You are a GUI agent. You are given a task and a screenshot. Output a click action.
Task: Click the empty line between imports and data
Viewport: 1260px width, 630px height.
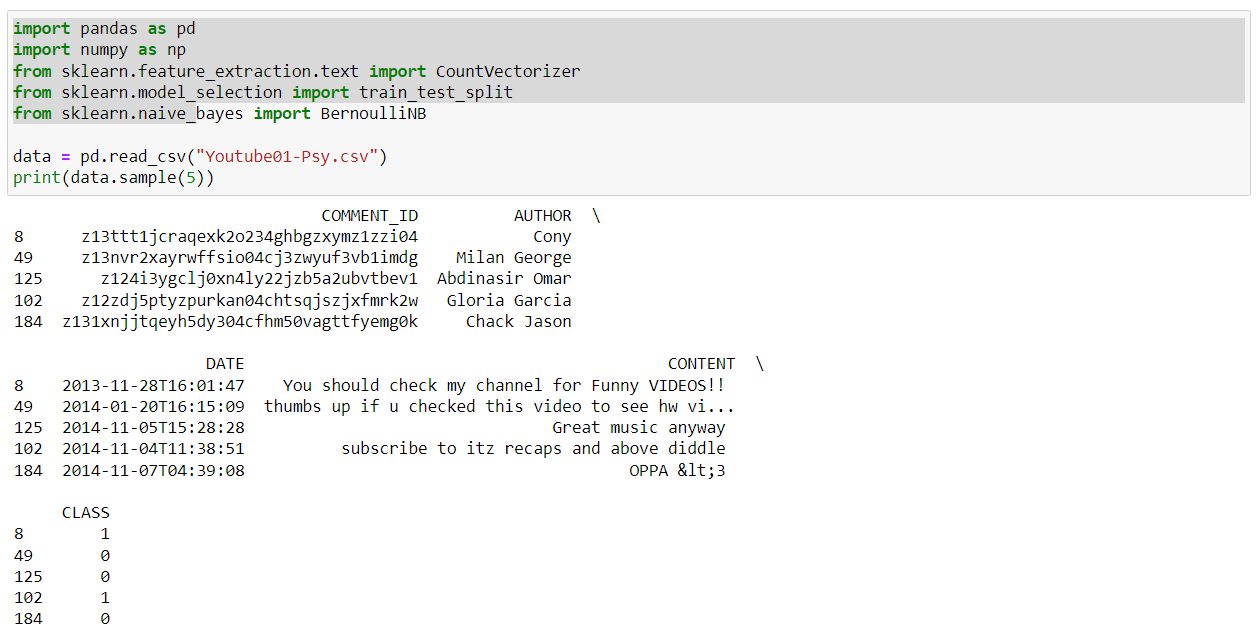(628, 135)
